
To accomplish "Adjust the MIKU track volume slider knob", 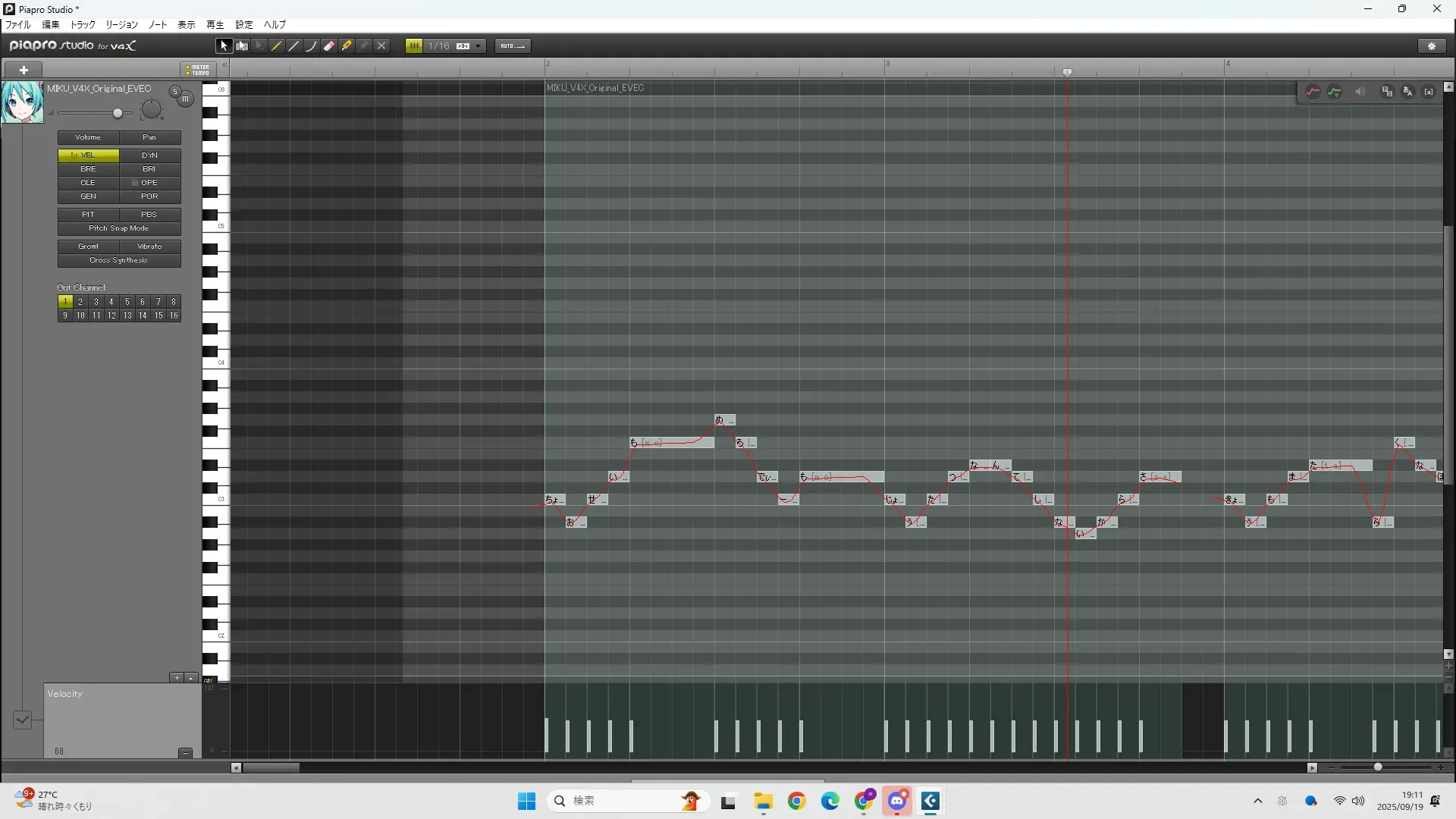I will [x=118, y=113].
